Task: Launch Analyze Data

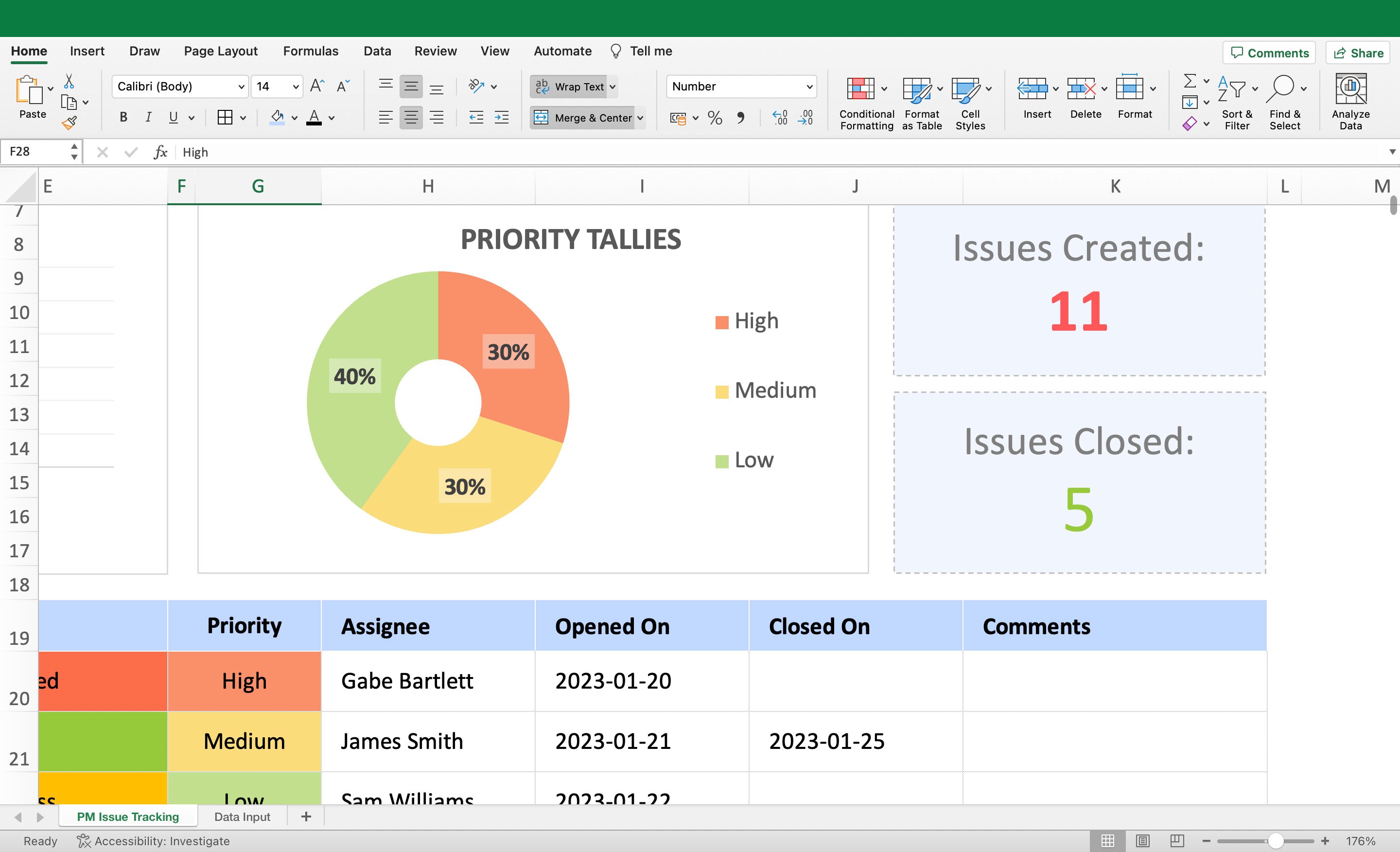Action: tap(1350, 101)
